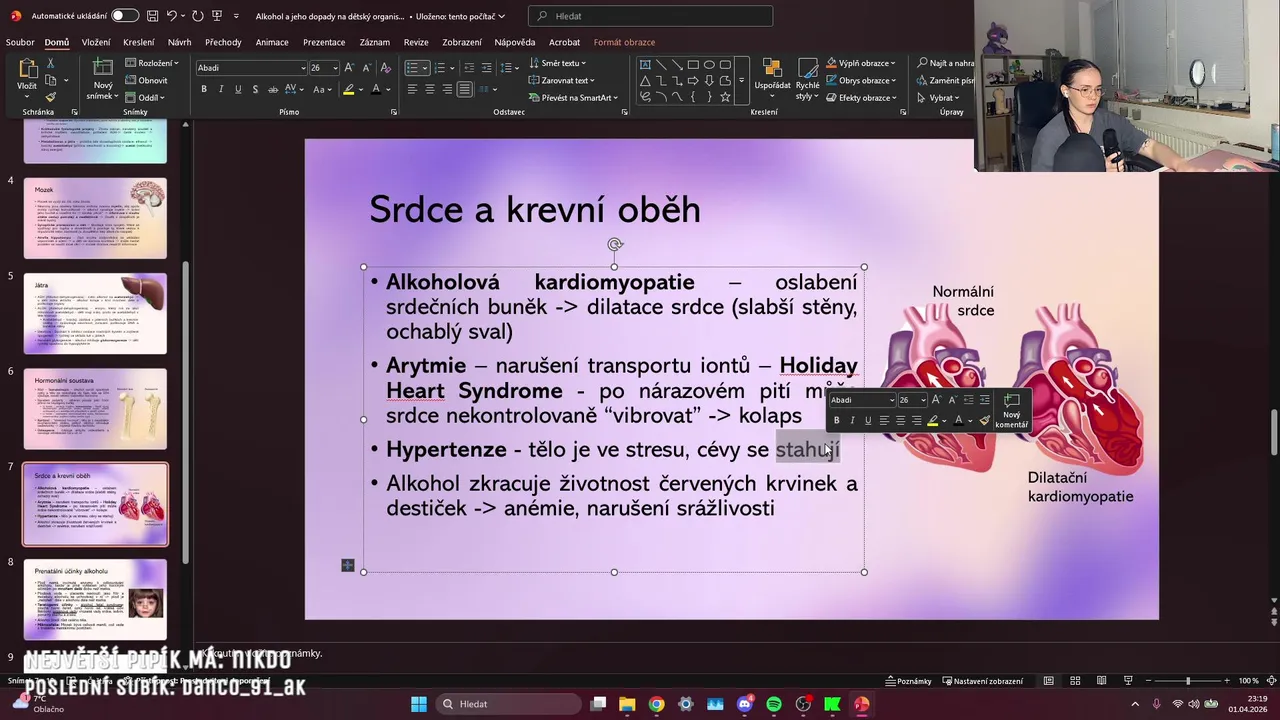Center align text in ribbon Odstavec group
This screenshot has height=720, width=1280.
pos(429,89)
